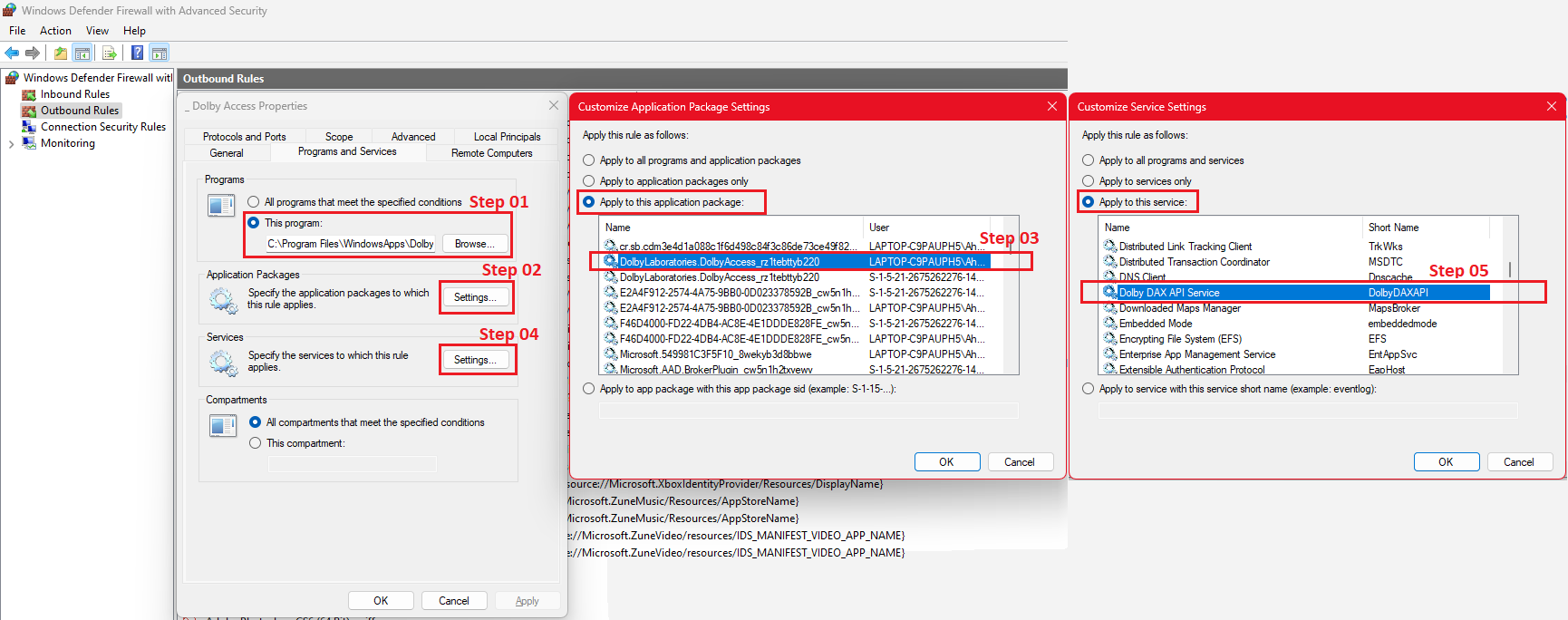The width and height of the screenshot is (1568, 620).
Task: Select the Inbound Rules firewall icon
Action: (x=29, y=94)
